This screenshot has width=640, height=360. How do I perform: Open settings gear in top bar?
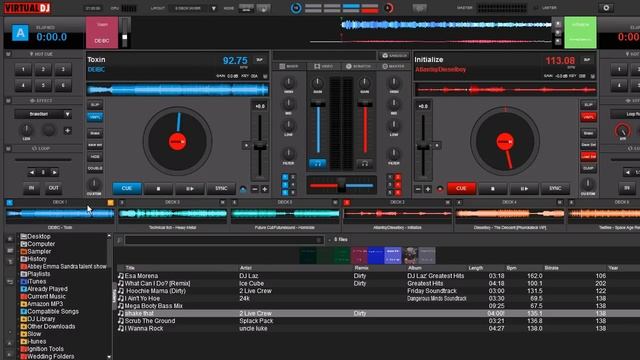(606, 8)
